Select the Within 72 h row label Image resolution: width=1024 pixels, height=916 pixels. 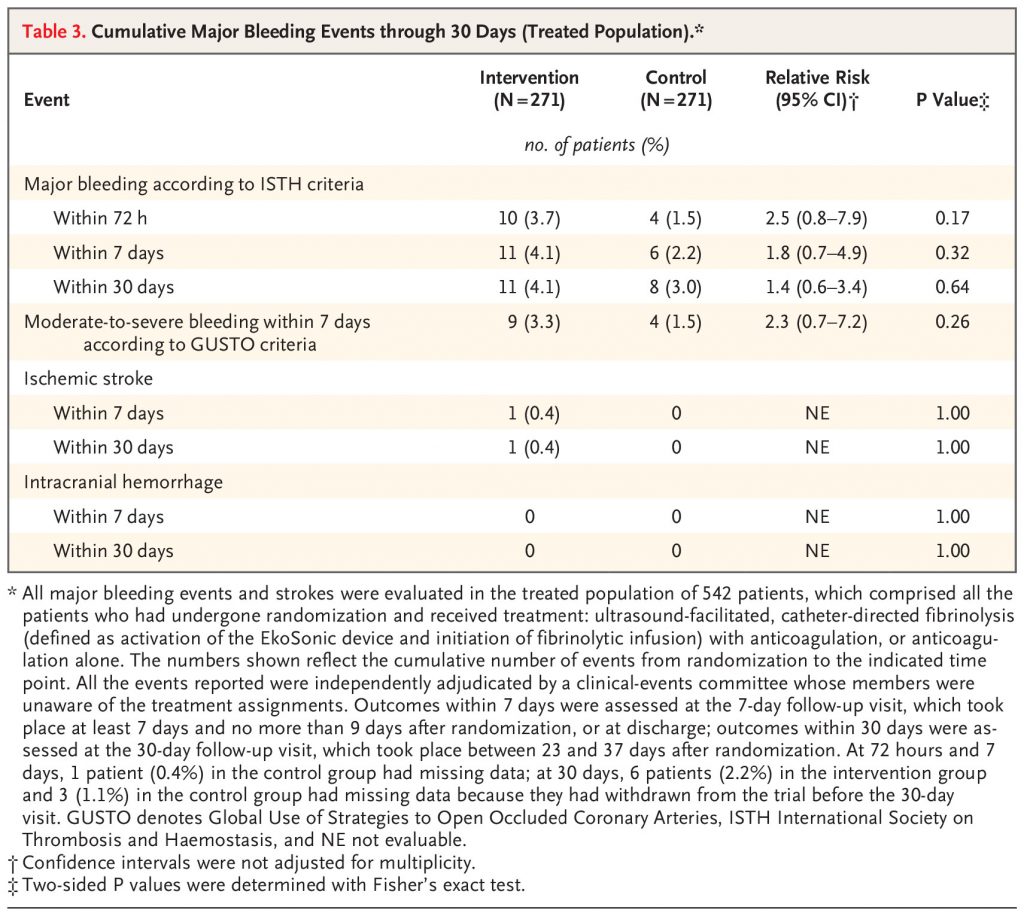tap(100, 218)
